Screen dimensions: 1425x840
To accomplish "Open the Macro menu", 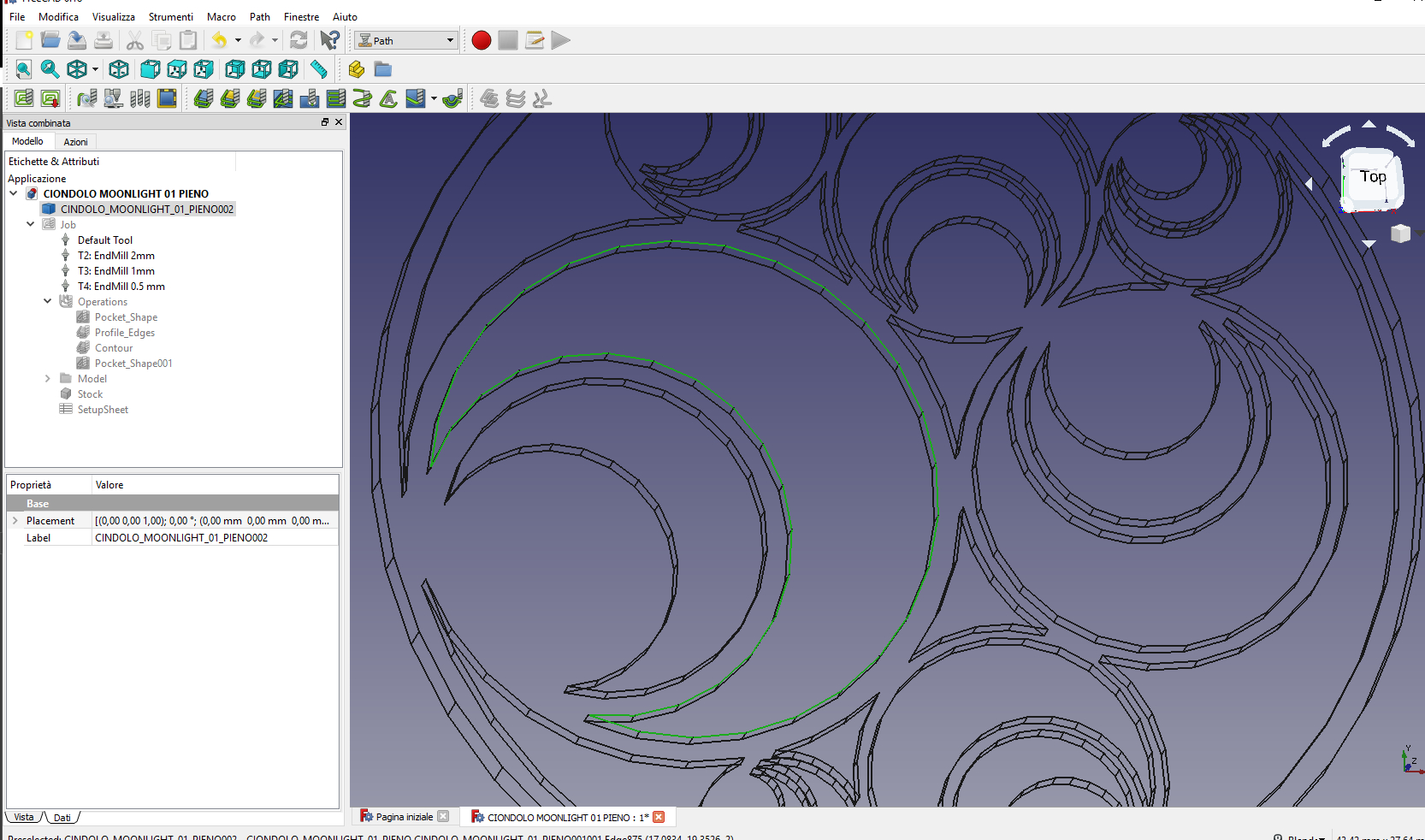I will coord(222,16).
